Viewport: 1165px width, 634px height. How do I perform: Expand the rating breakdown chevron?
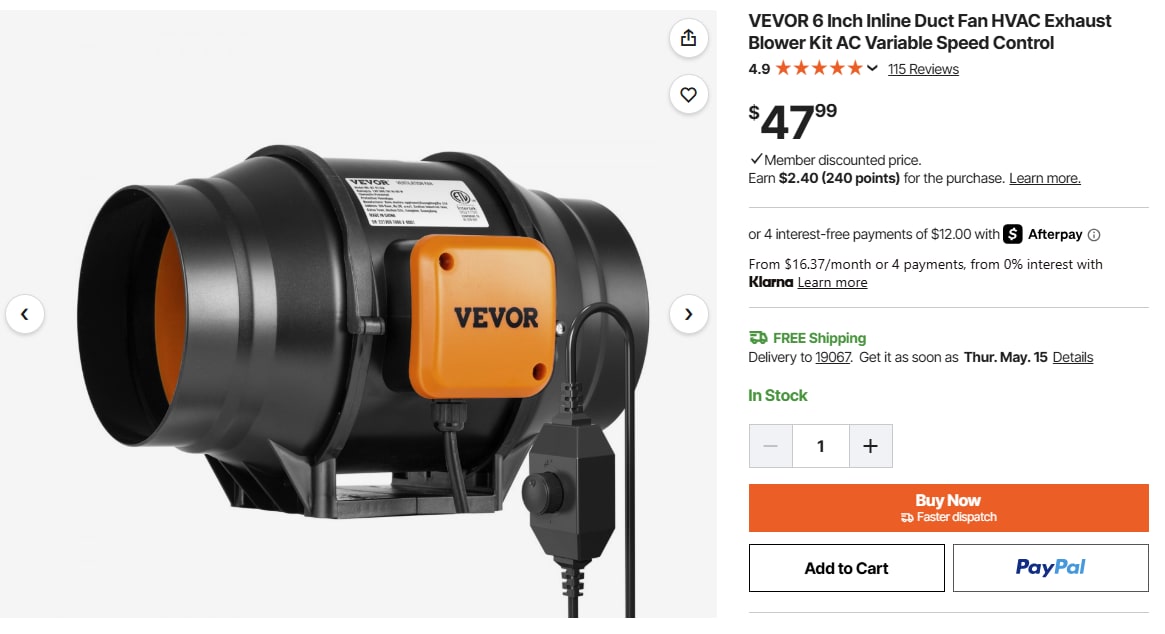[x=872, y=68]
